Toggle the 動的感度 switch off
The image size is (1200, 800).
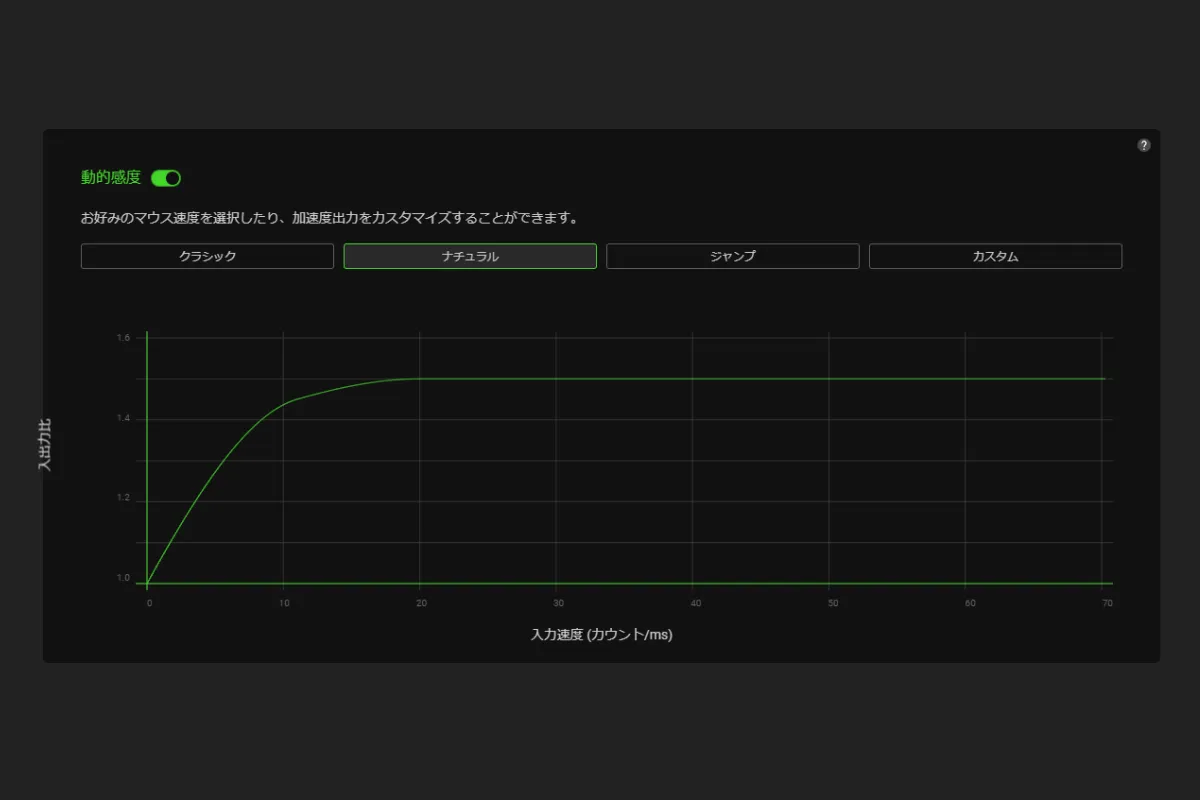[x=166, y=178]
